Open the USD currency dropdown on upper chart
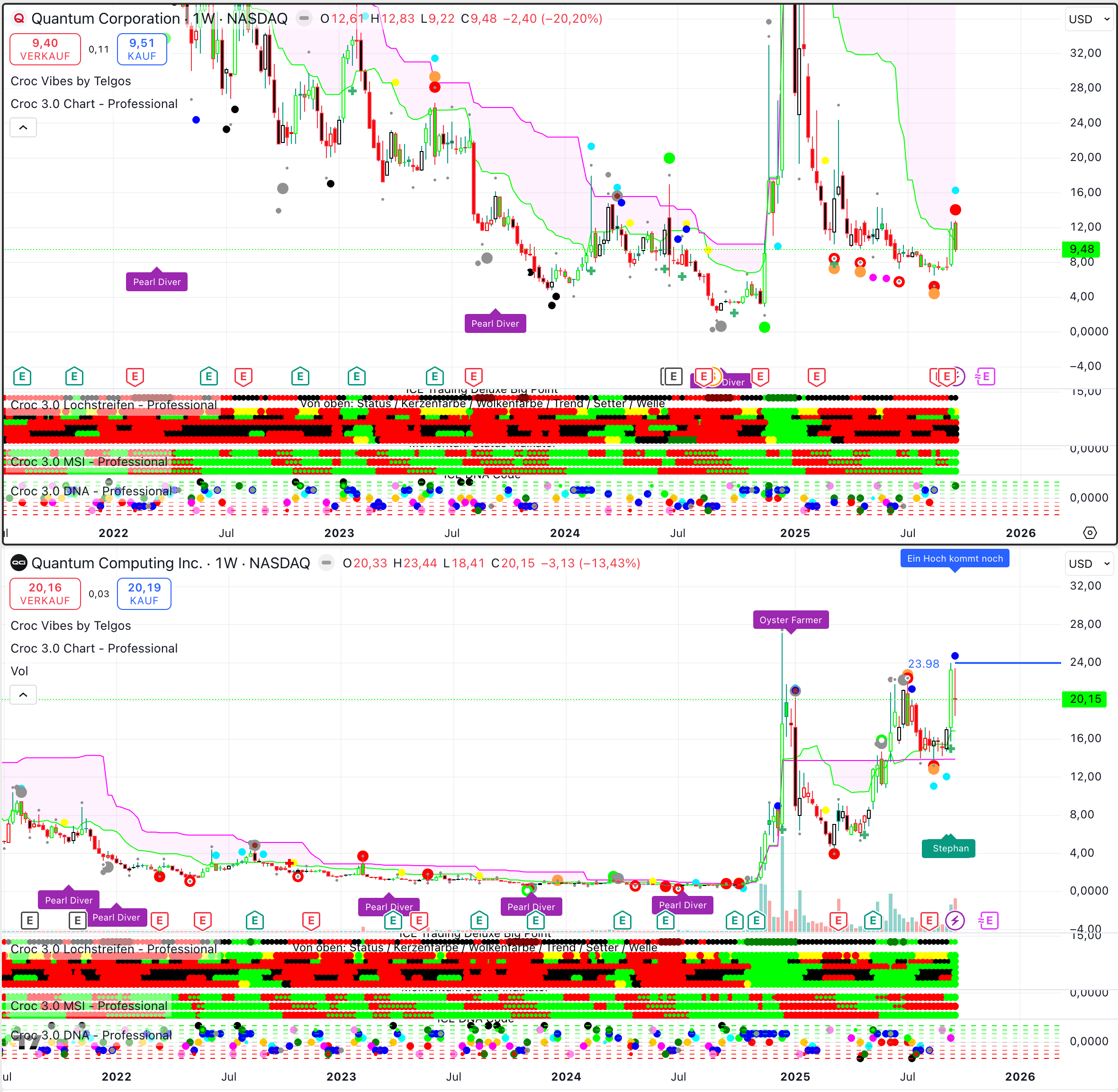Screen dimensions: 1118x1092 (x=1088, y=19)
